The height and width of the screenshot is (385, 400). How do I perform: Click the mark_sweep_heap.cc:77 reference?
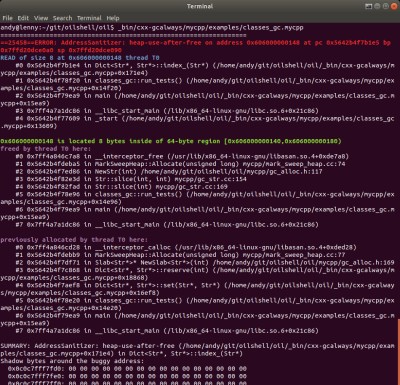click(294, 255)
